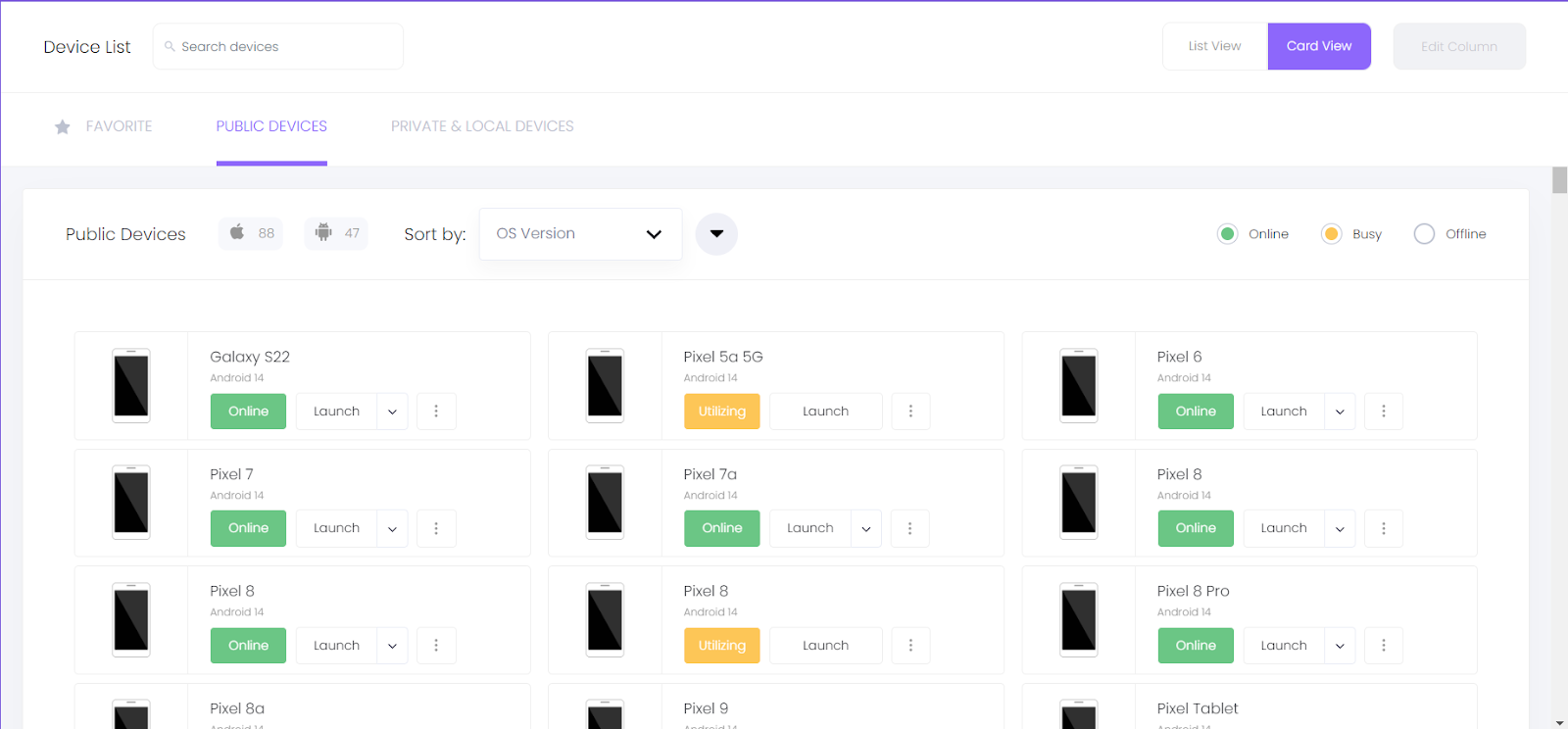Click the Pixel 7 phone image
The height and width of the screenshot is (729, 1568).
[x=131, y=503]
